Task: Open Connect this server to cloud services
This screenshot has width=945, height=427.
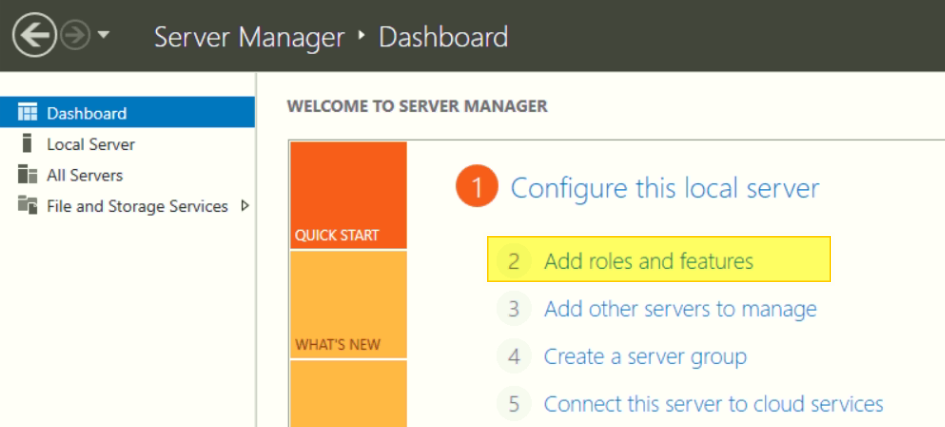Action: 713,404
